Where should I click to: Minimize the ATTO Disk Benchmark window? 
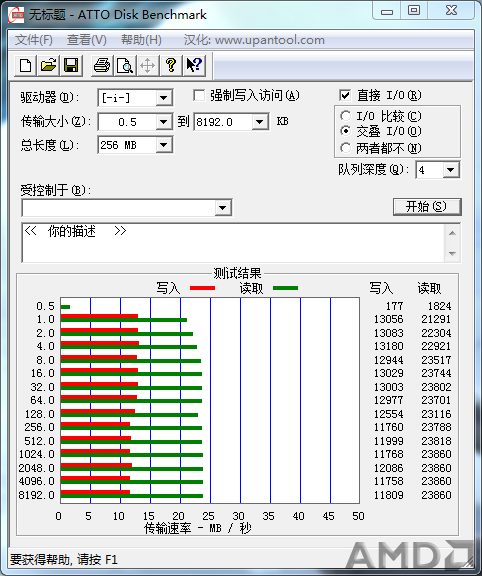(386, 10)
